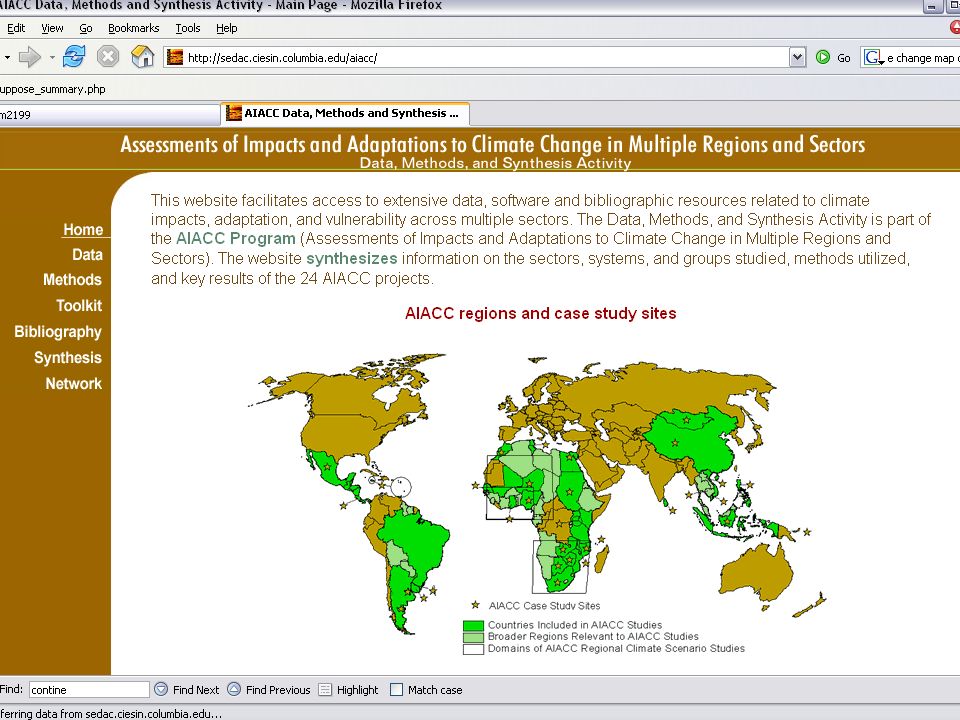The width and height of the screenshot is (960, 720).
Task: Open the Help menu
Action: [x=227, y=28]
